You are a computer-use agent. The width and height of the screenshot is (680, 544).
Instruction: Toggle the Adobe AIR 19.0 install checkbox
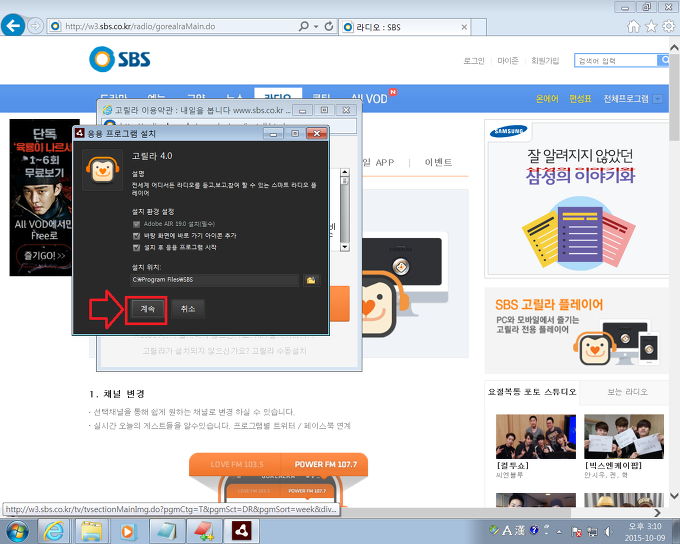137,224
